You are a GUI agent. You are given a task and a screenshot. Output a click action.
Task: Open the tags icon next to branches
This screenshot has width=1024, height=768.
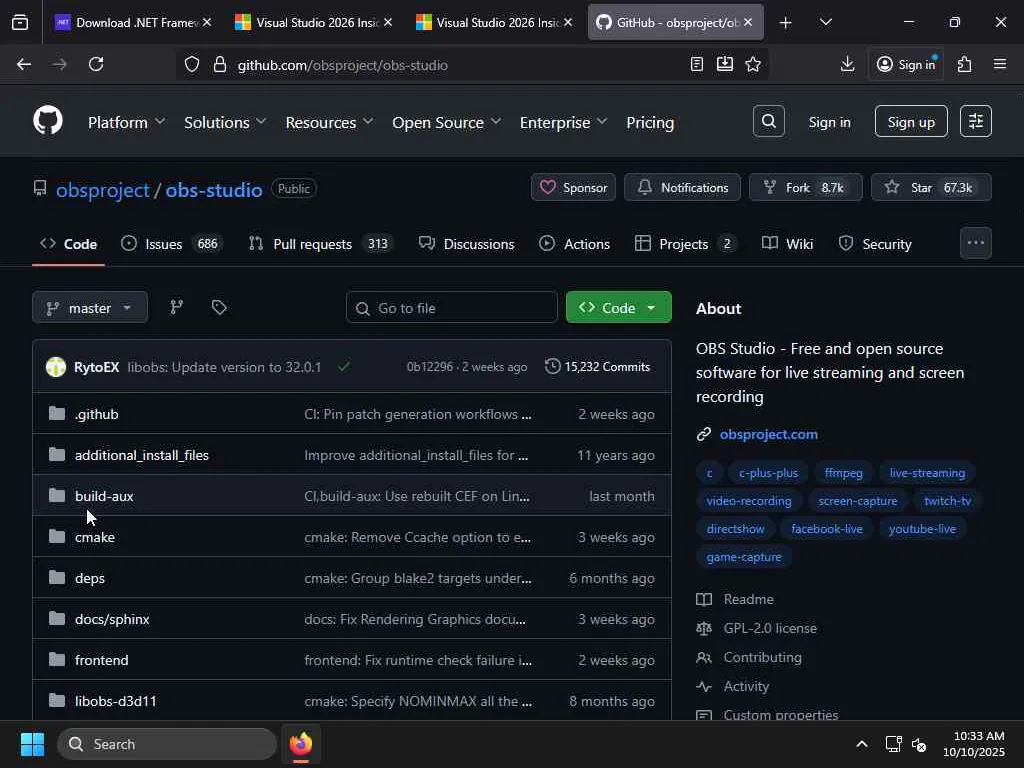click(x=219, y=307)
